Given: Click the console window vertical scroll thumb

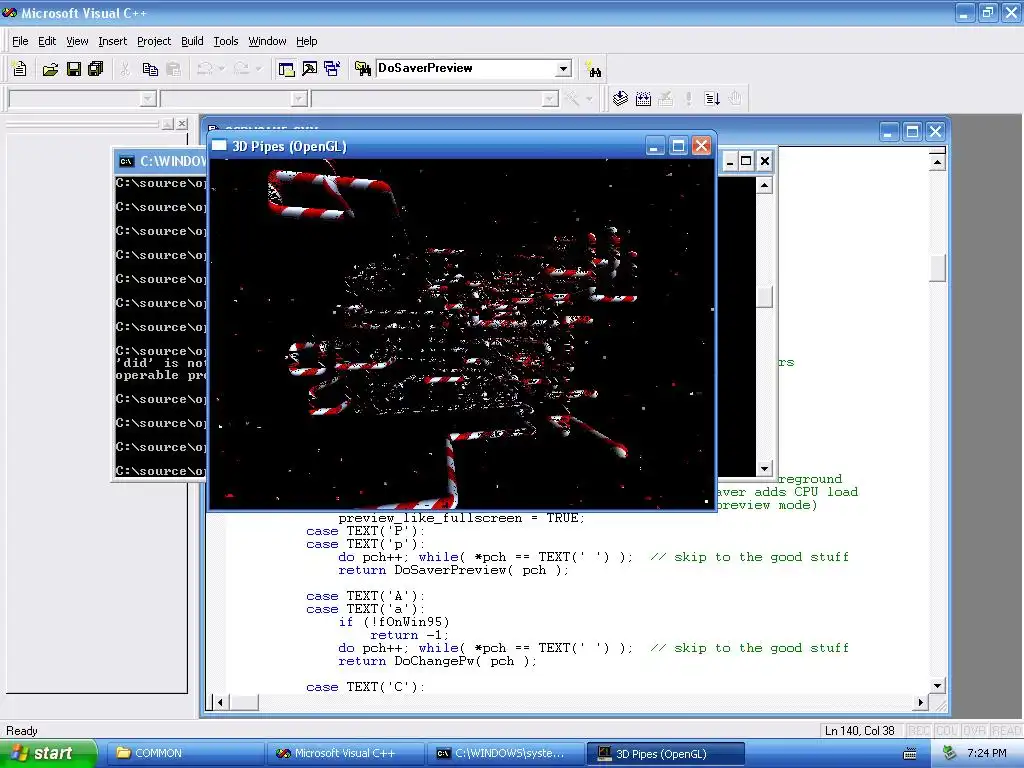Looking at the screenshot, I should coord(765,296).
